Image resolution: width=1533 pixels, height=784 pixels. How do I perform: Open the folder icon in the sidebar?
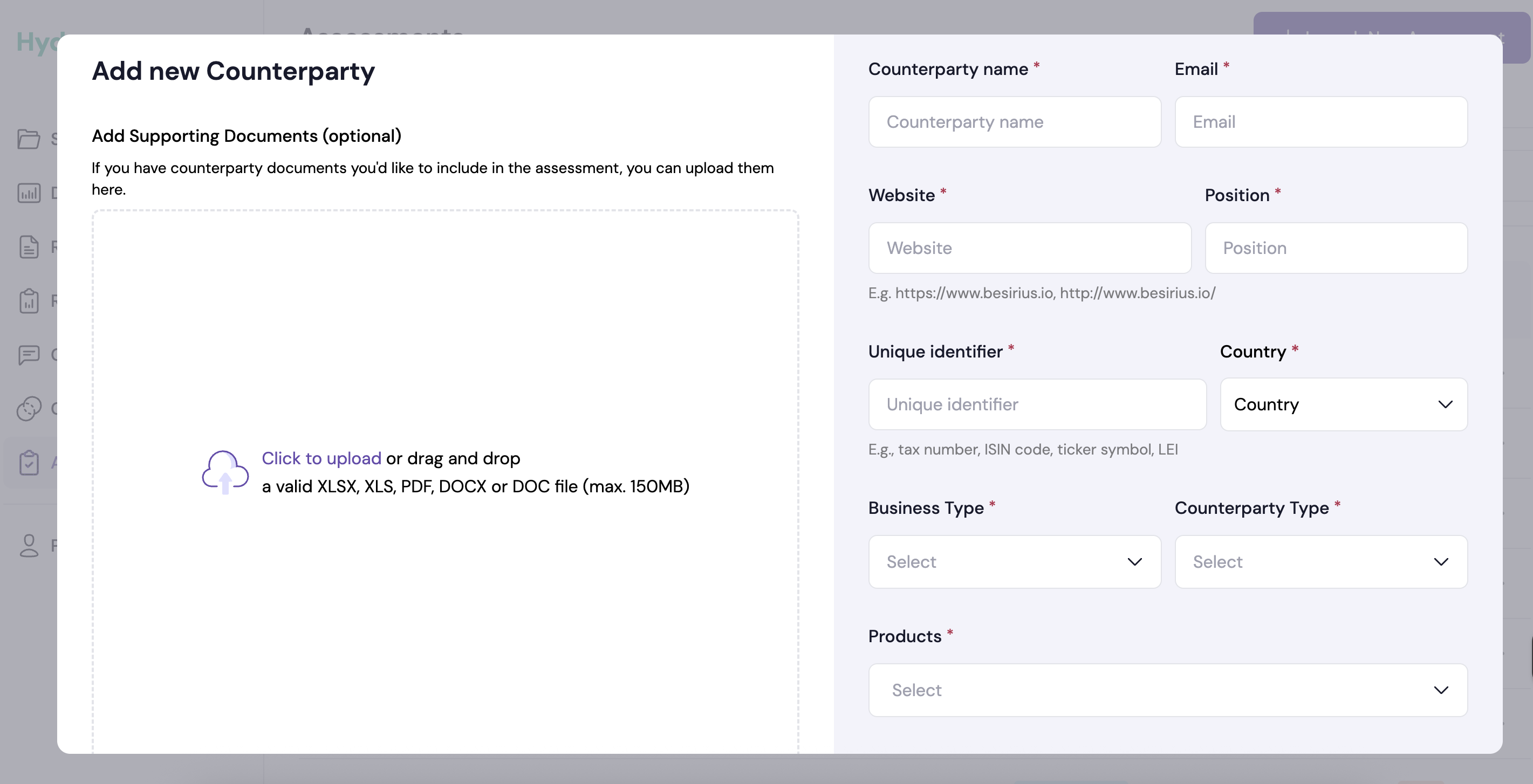(30, 139)
